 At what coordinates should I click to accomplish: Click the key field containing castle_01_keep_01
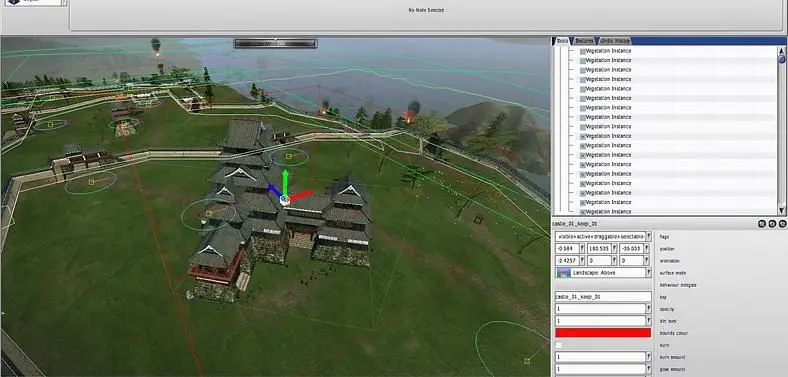603,297
